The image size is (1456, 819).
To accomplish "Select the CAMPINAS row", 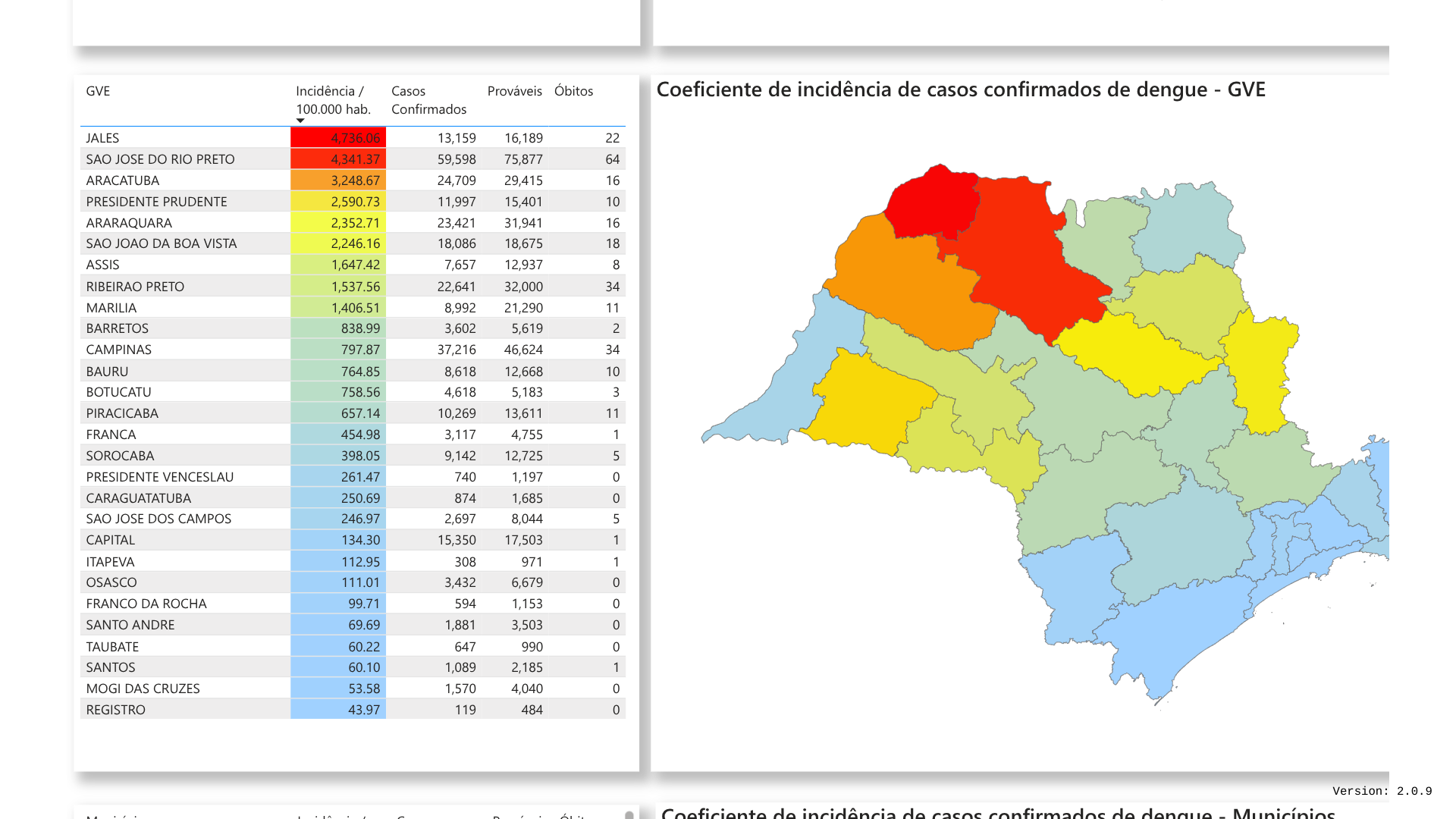I will 118,350.
